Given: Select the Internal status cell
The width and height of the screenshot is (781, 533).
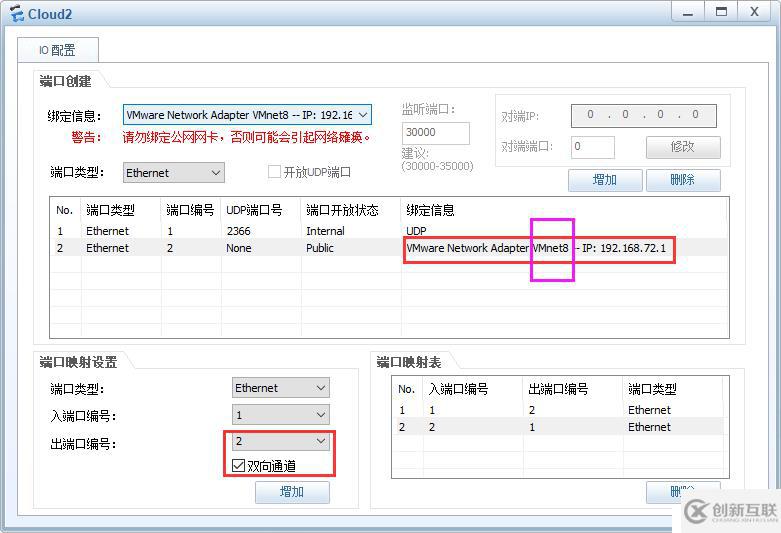Looking at the screenshot, I should [325, 231].
